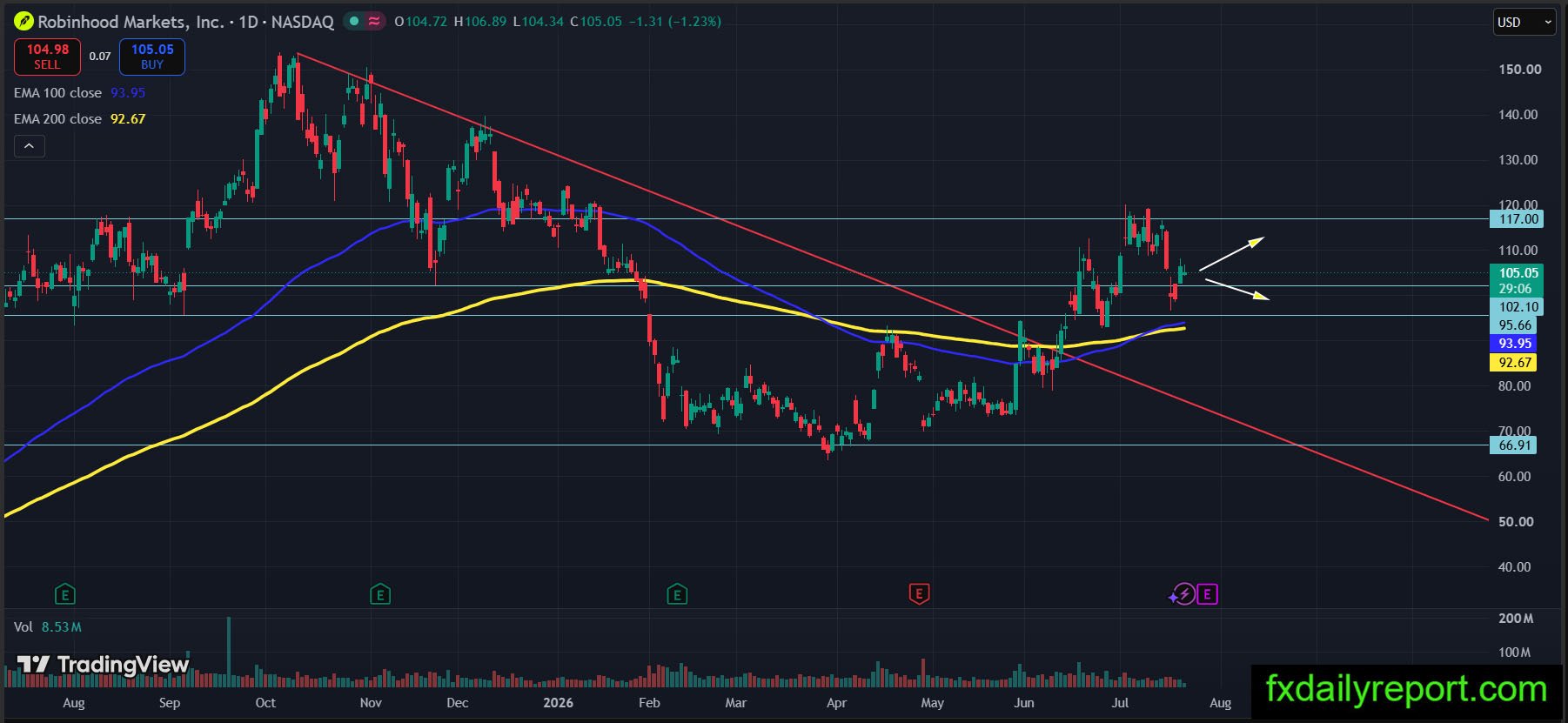Viewport: 1568px width, 723px height.
Task: Click the Dec label on time axis
Action: [x=458, y=703]
